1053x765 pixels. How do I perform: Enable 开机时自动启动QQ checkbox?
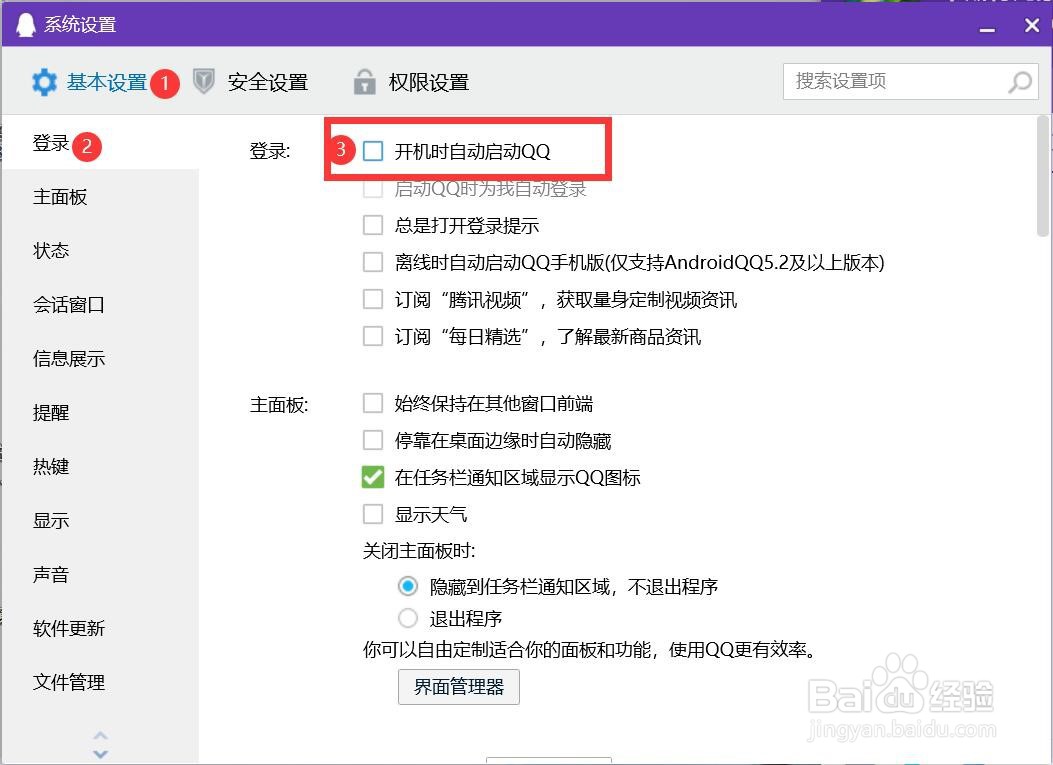pos(373,151)
